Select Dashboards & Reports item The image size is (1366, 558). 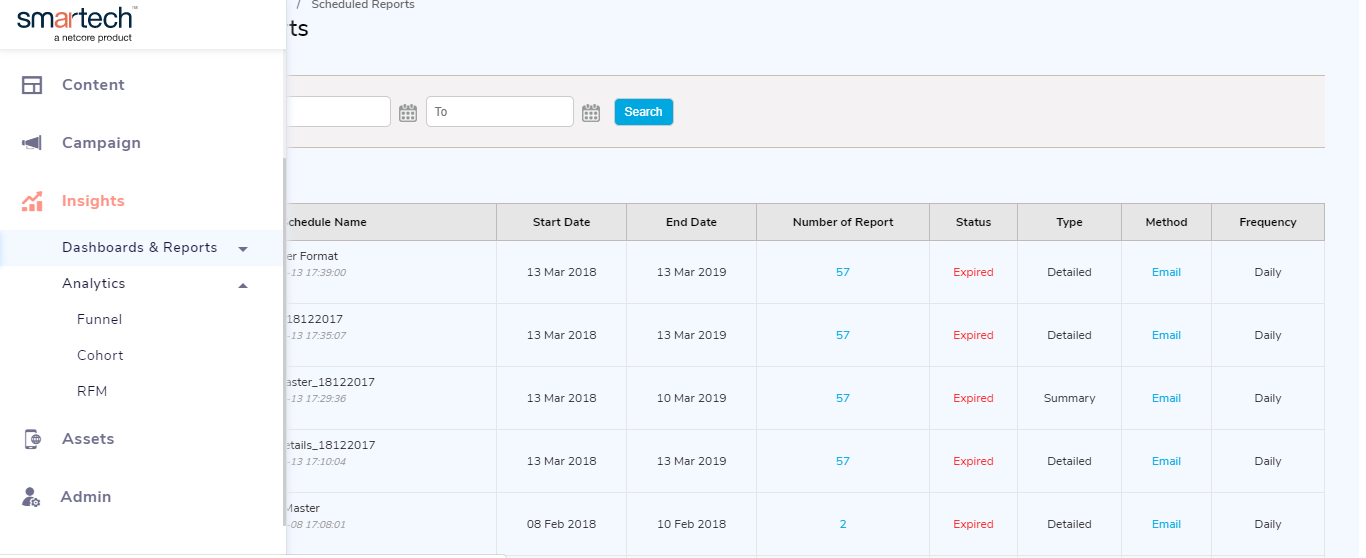coord(140,247)
